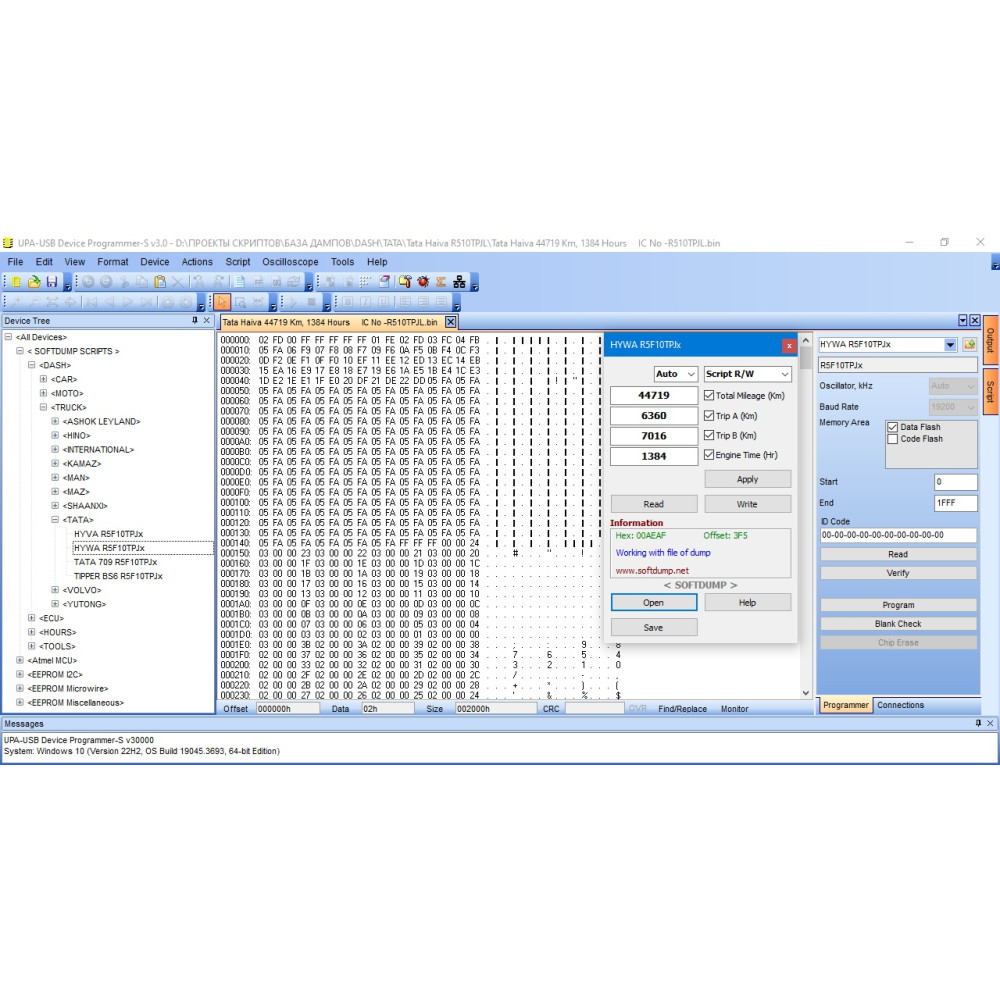The height and width of the screenshot is (1000, 1000).
Task: Close the hex editor pane
Action: click(975, 320)
